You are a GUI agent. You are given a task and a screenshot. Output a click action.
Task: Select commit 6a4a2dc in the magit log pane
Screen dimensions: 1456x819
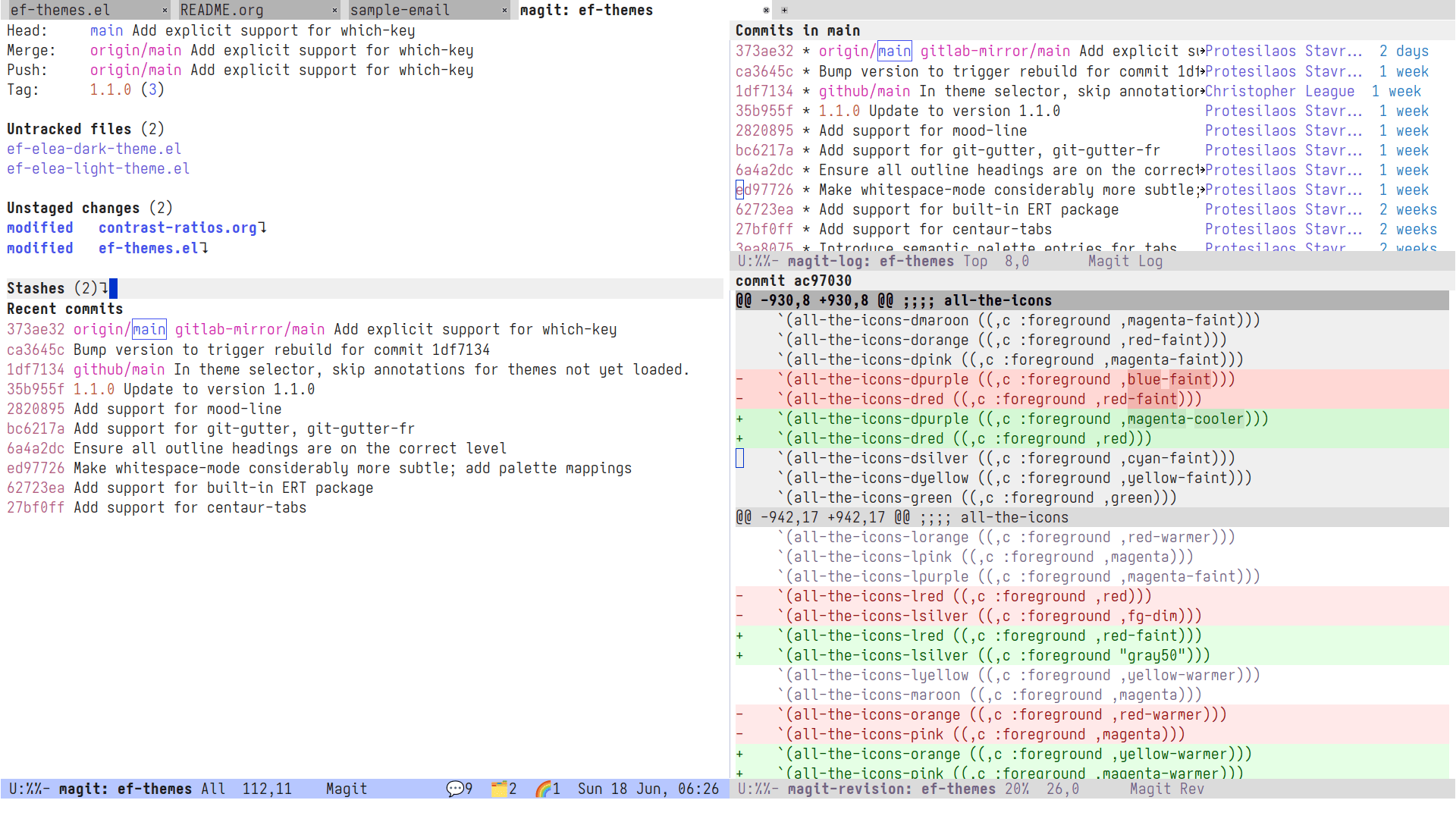coord(764,170)
